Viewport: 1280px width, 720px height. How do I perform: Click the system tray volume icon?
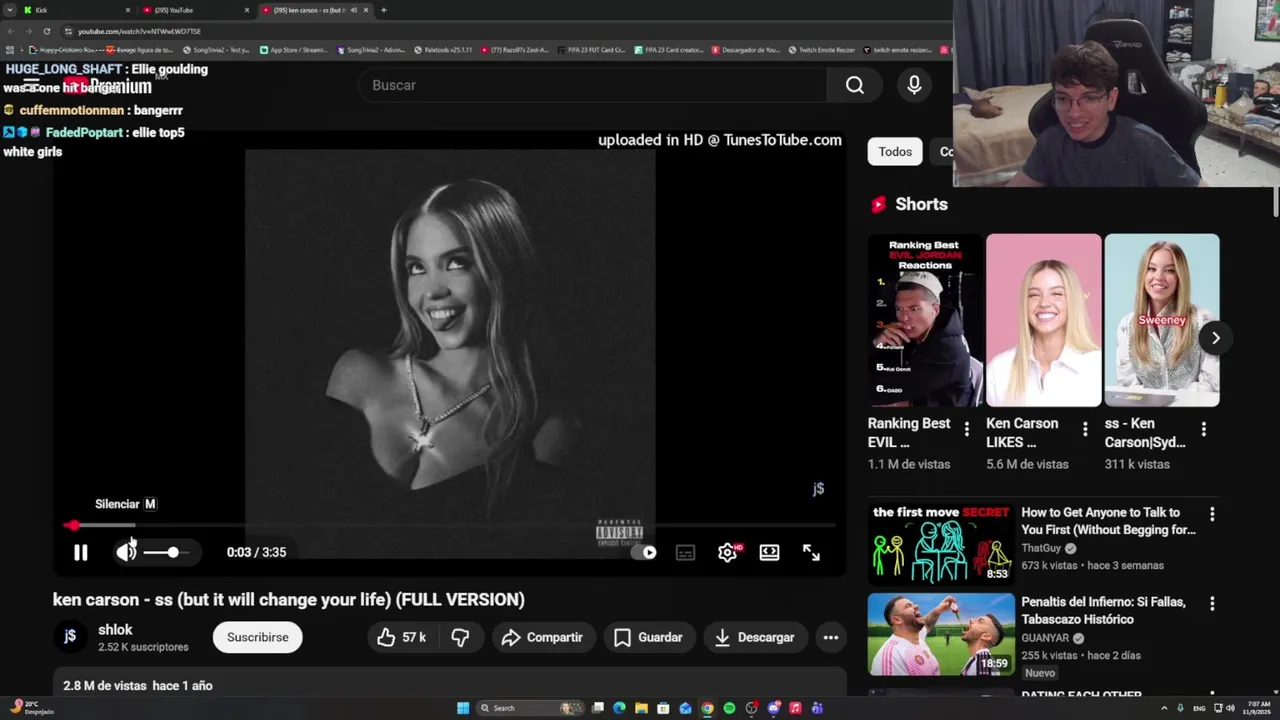pyautogui.click(x=1230, y=708)
